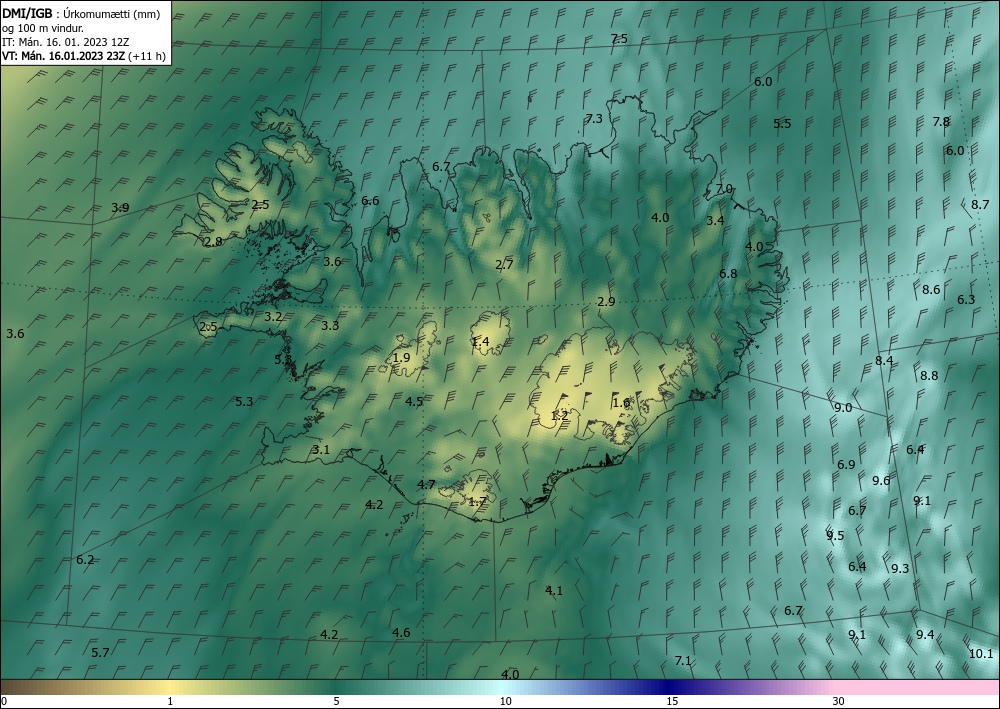Click the 9.3 value on the map
The height and width of the screenshot is (709, 1000).
(900, 569)
